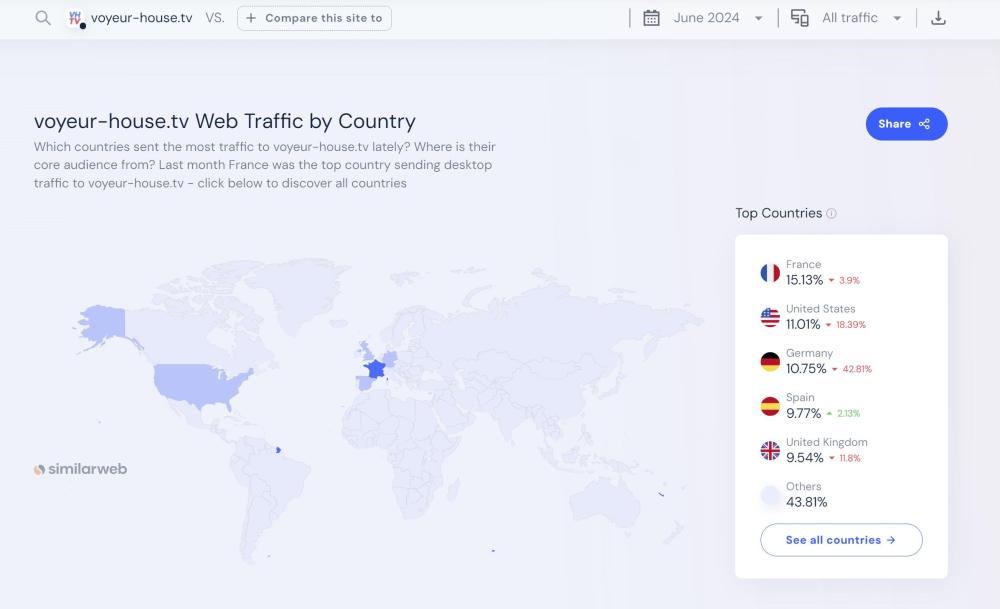This screenshot has height=609, width=1000.
Task: Click the devices icon beside All traffic
Action: 799,18
